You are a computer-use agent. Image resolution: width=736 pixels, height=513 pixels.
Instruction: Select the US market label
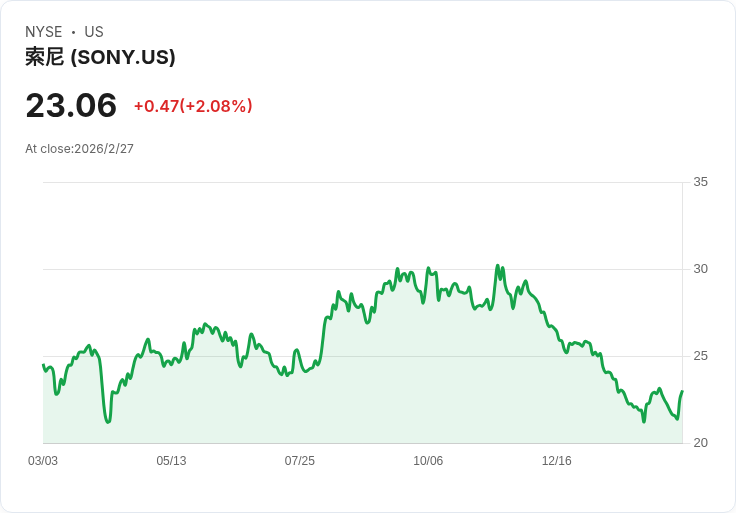(94, 32)
